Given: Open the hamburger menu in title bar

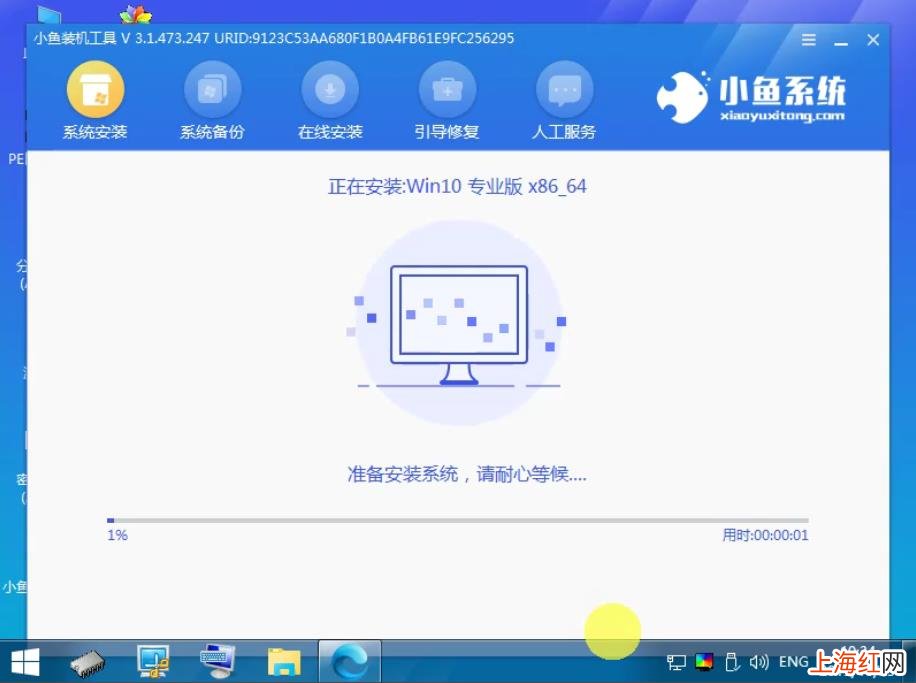Looking at the screenshot, I should pyautogui.click(x=809, y=40).
